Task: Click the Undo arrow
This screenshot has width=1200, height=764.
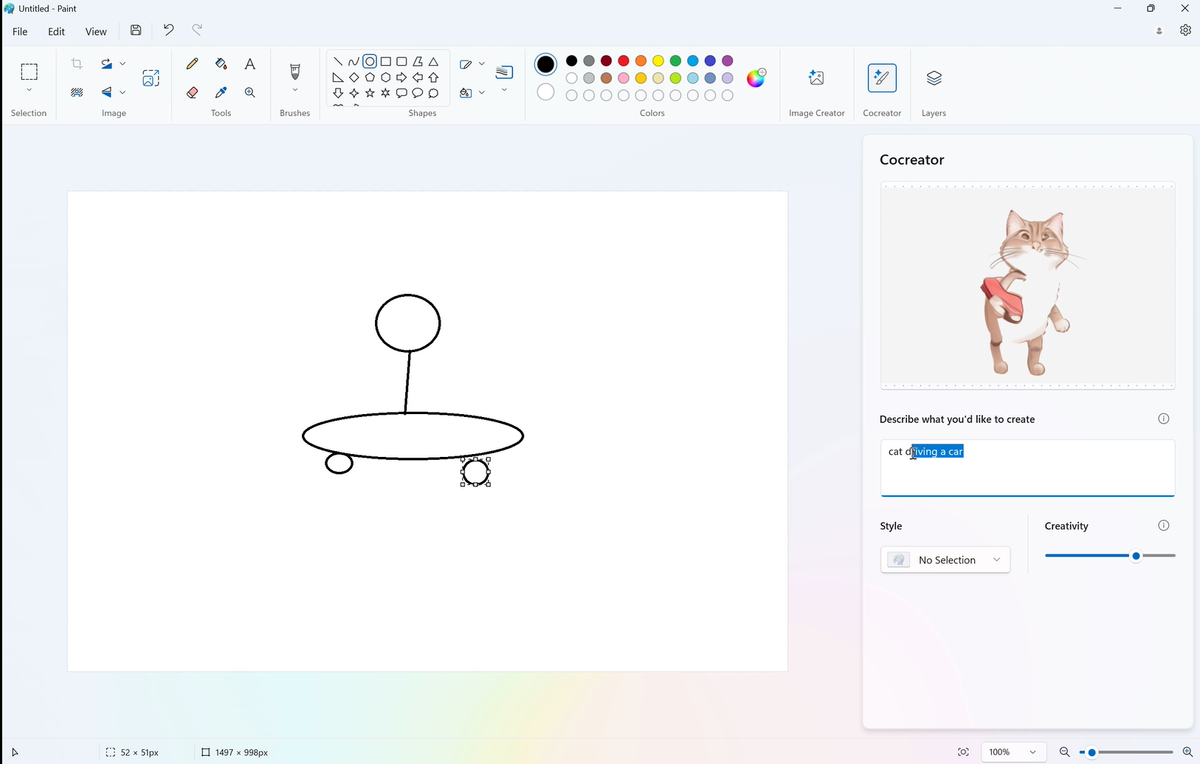Action: [x=168, y=31]
